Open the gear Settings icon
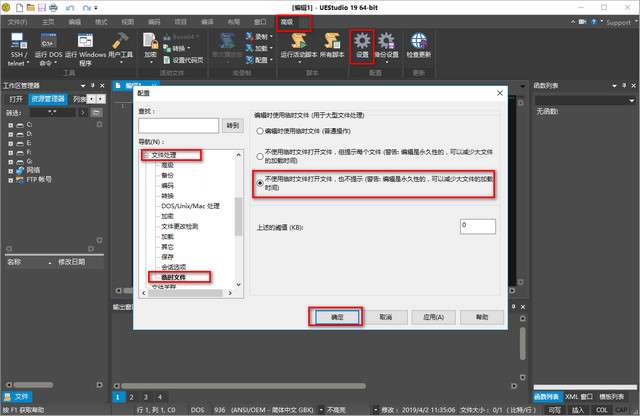Image resolution: width=640 pixels, height=416 pixels. (362, 41)
